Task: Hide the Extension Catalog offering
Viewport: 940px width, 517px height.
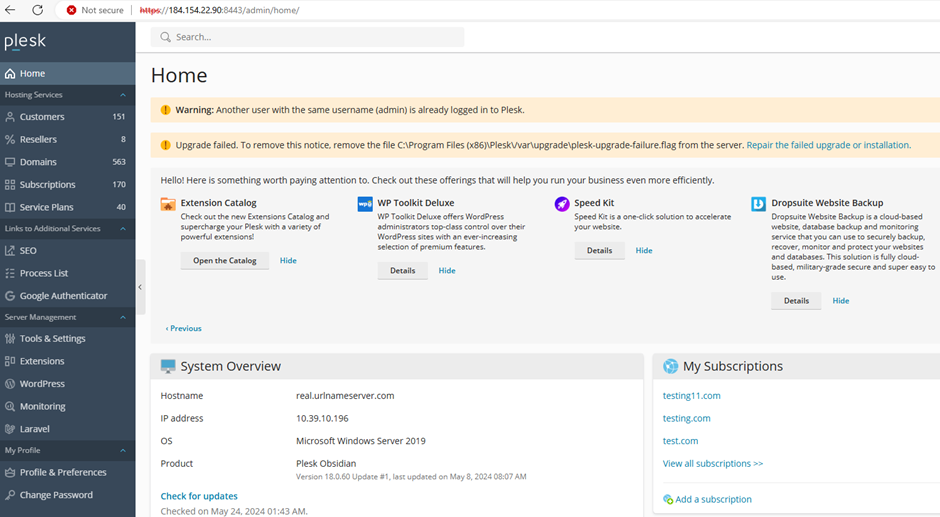Action: [288, 260]
